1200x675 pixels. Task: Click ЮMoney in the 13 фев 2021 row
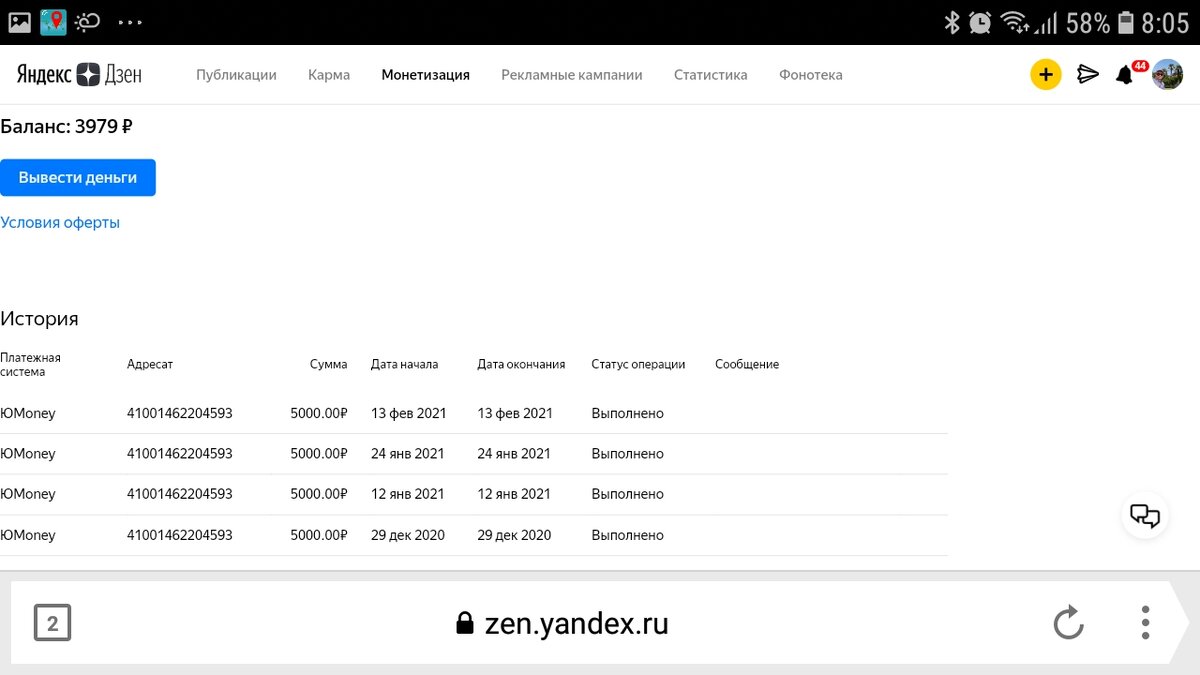28,413
